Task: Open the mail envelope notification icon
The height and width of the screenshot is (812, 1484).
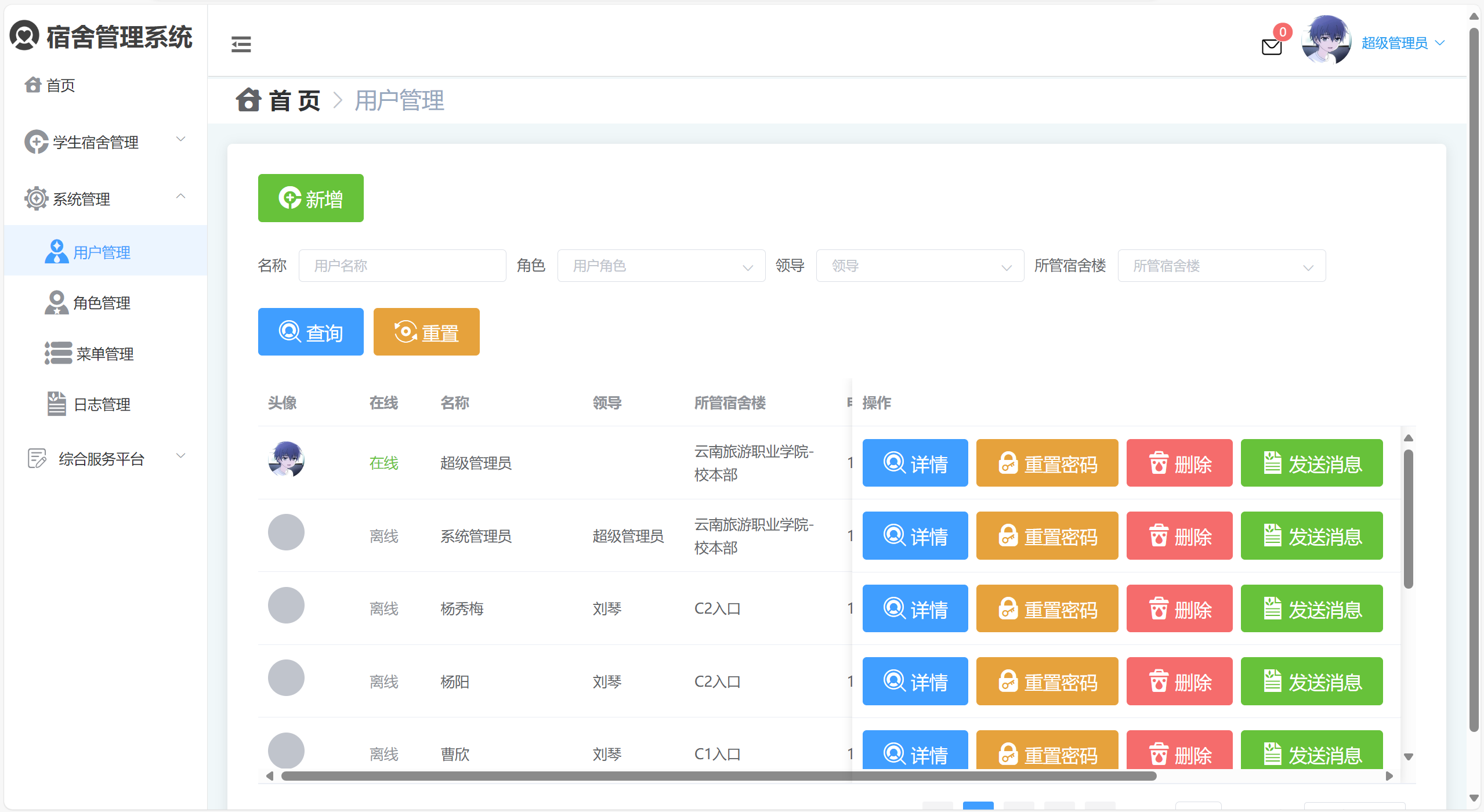Action: (1271, 46)
